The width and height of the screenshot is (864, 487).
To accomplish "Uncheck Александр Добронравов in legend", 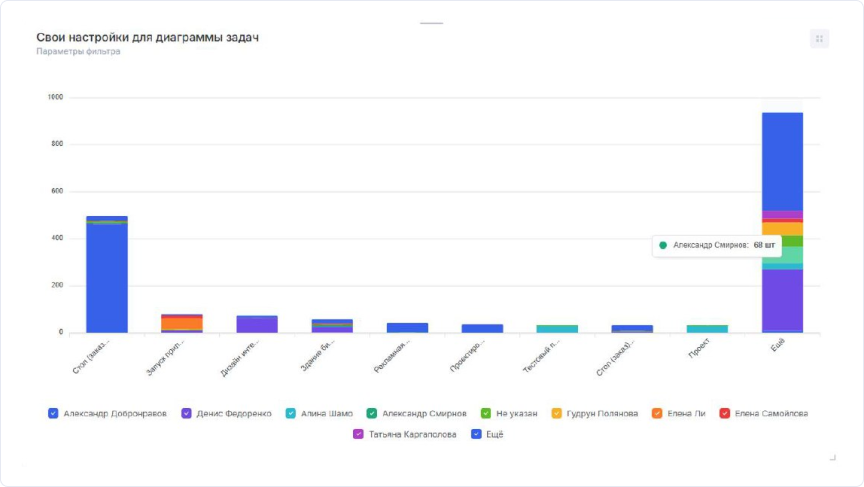I will point(53,413).
